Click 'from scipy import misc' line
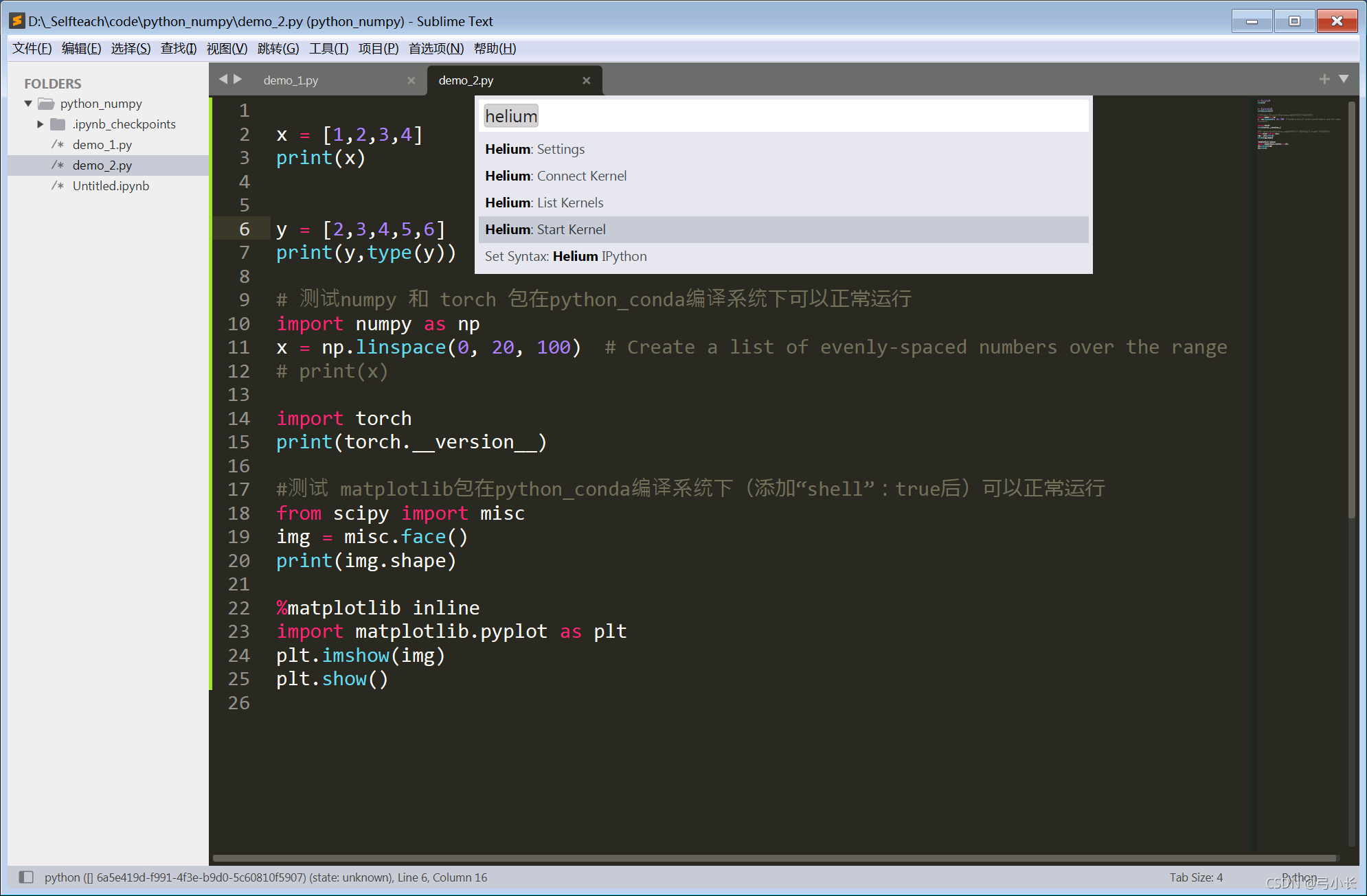1367x896 pixels. coord(400,513)
